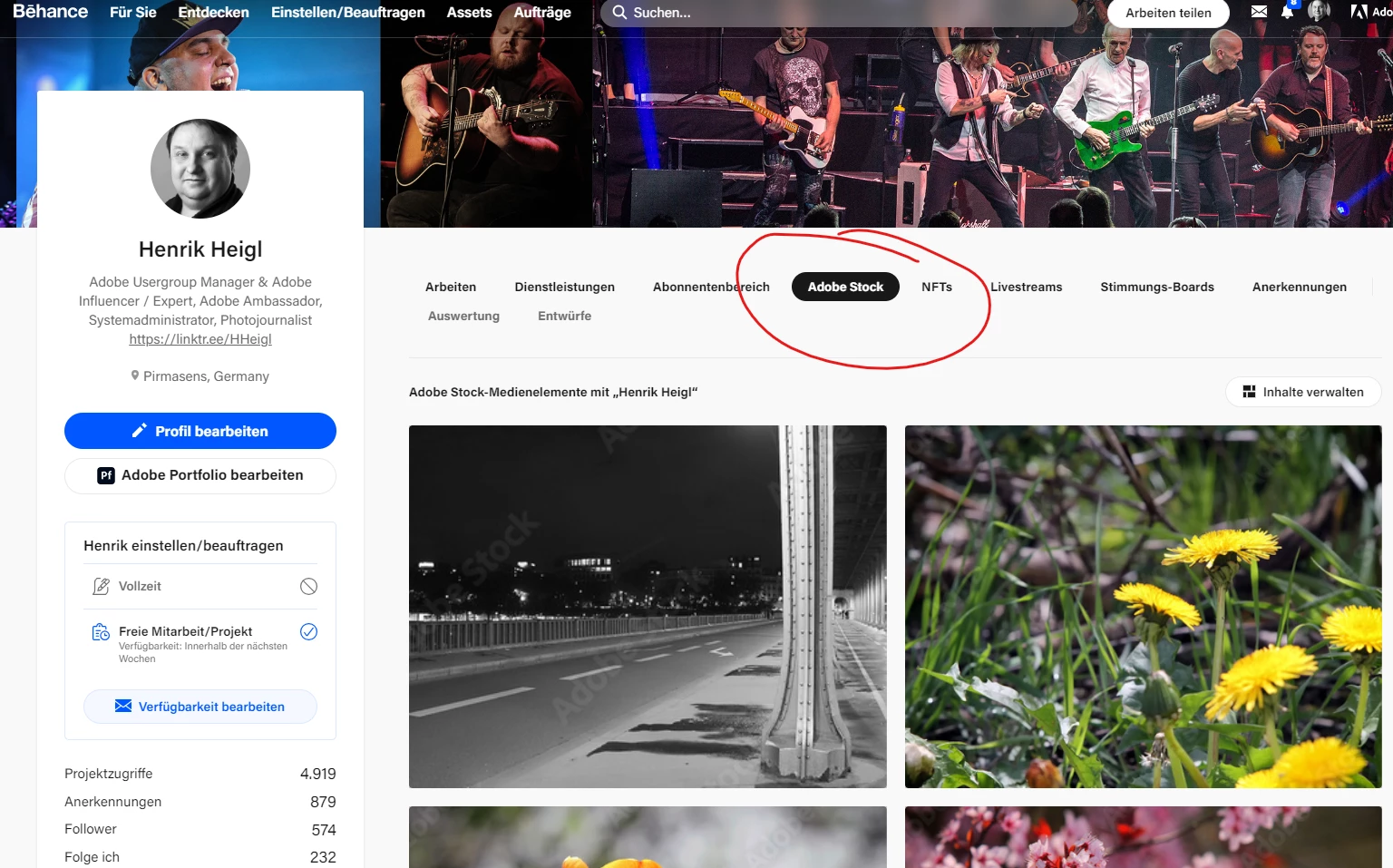Click the Profil bearbeiten button

(200, 431)
